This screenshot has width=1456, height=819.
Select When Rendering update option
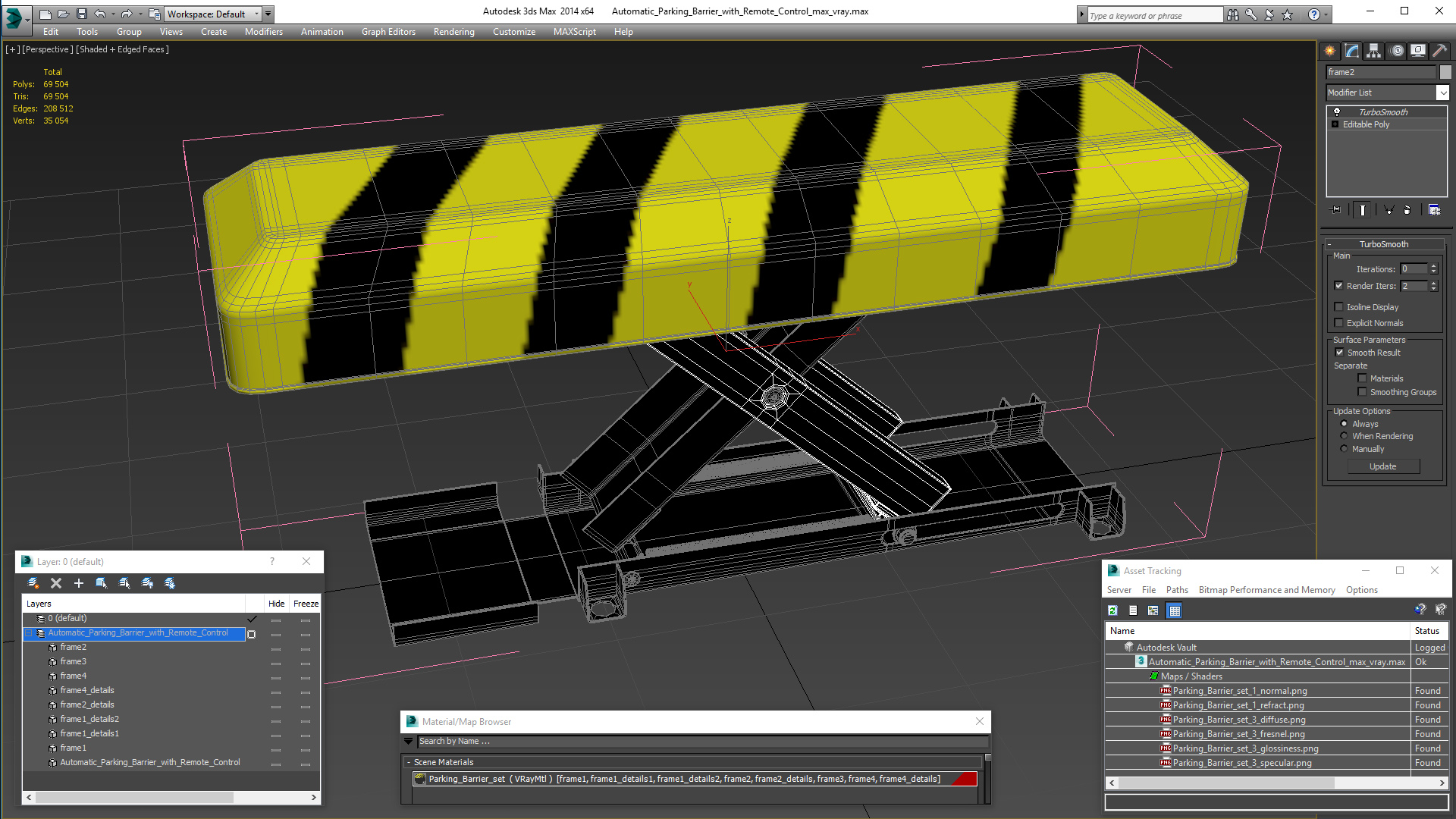[x=1345, y=436]
